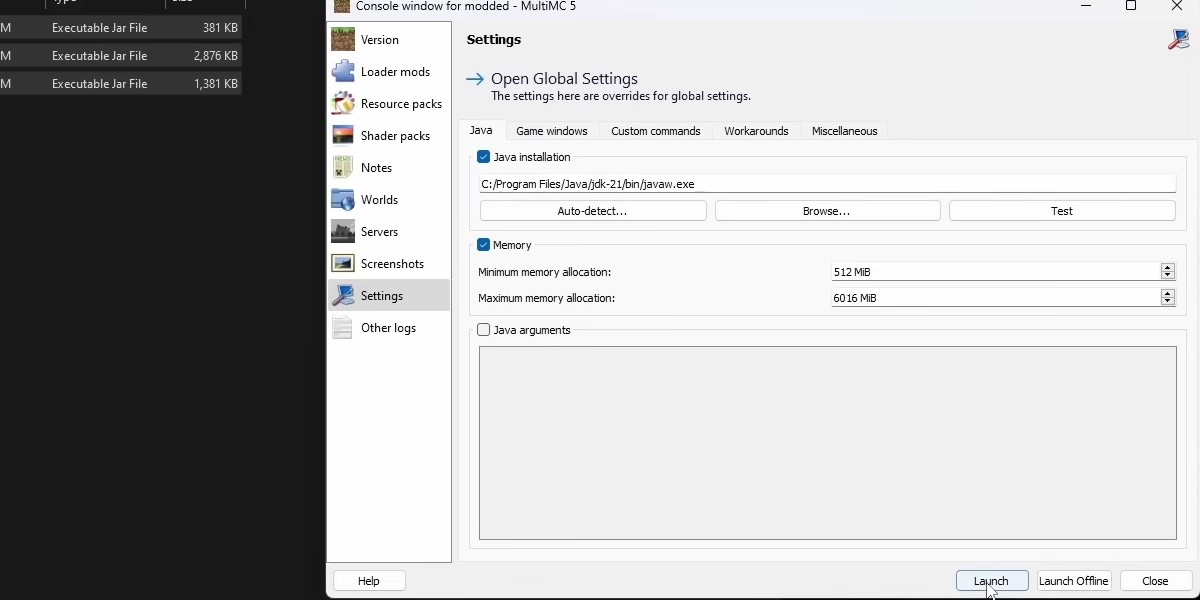Open Loader mods via puzzle piece icon
Screen dimensions: 1200x600
tap(345, 71)
